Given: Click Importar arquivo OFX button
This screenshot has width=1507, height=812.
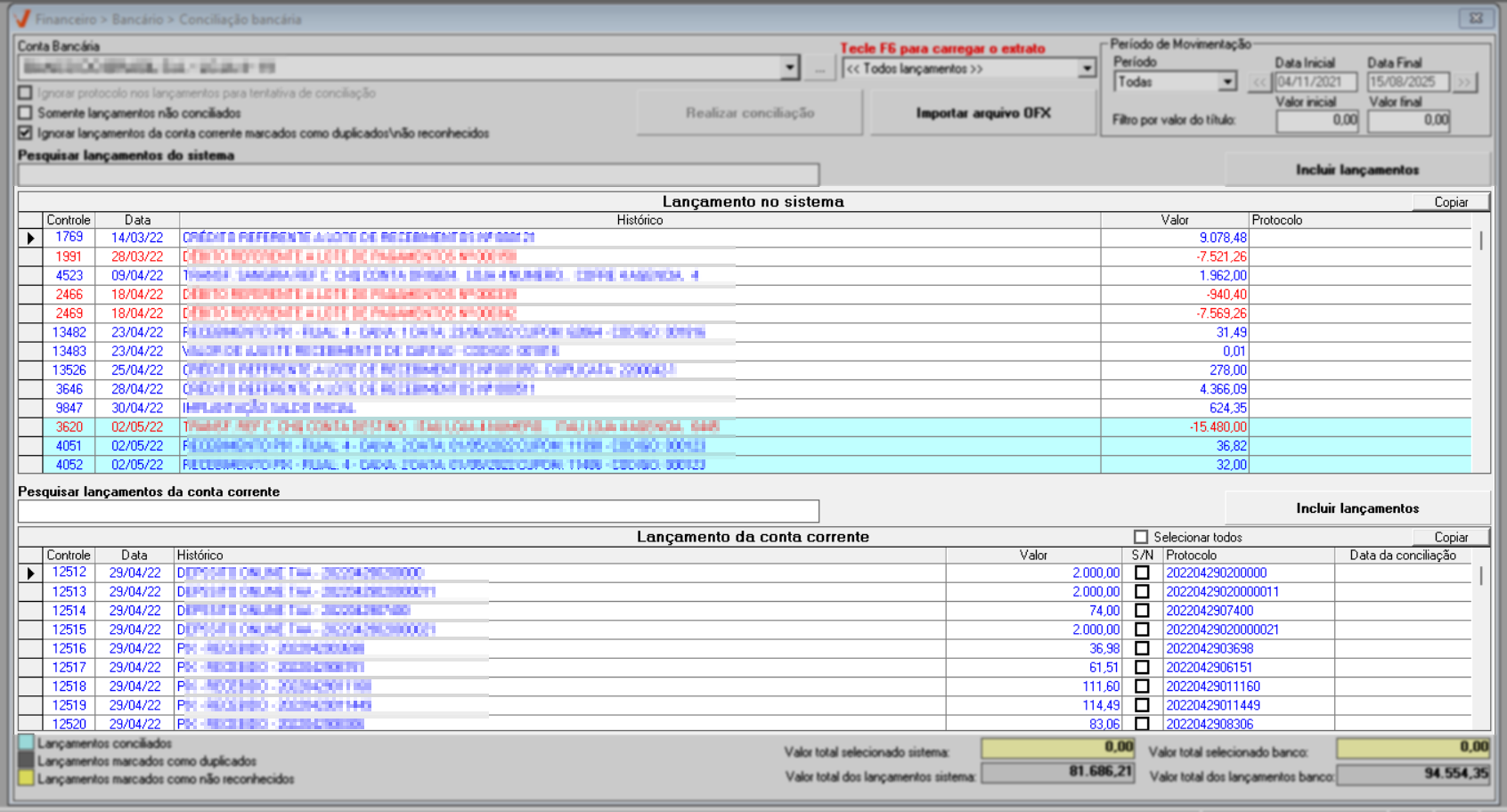Looking at the screenshot, I should (982, 113).
